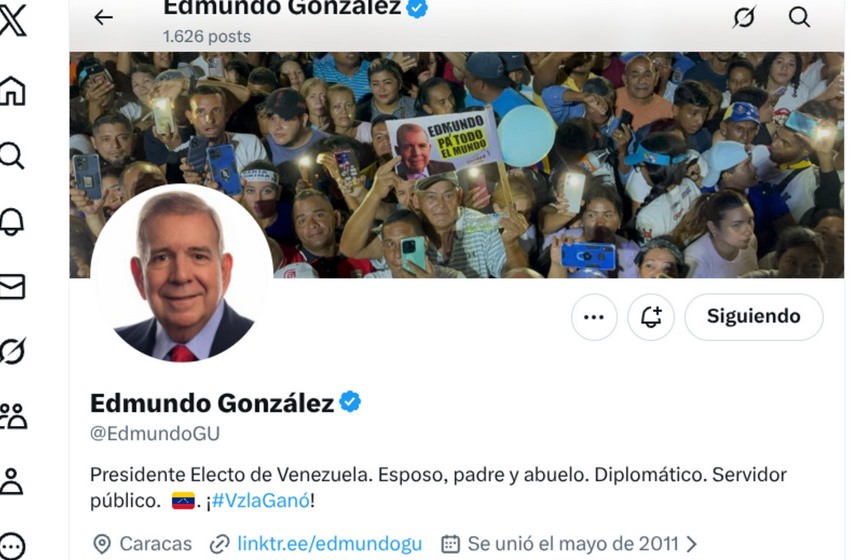Viewport: 863px width, 560px height.
Task: Open Explore using sidebar magnifier icon
Action: tap(12, 155)
